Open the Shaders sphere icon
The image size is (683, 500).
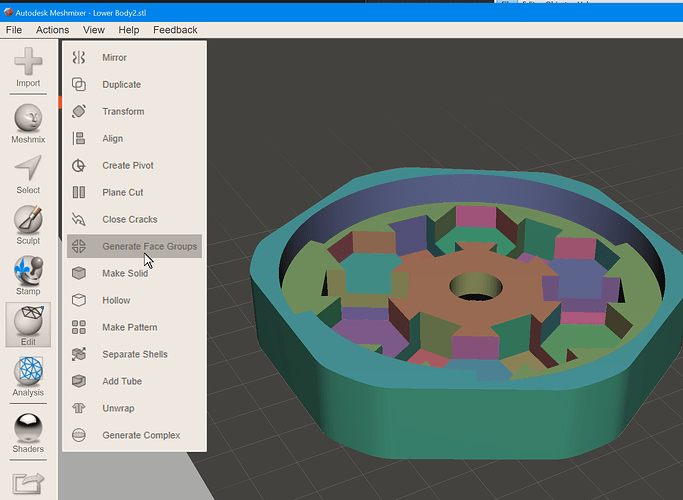tap(28, 433)
